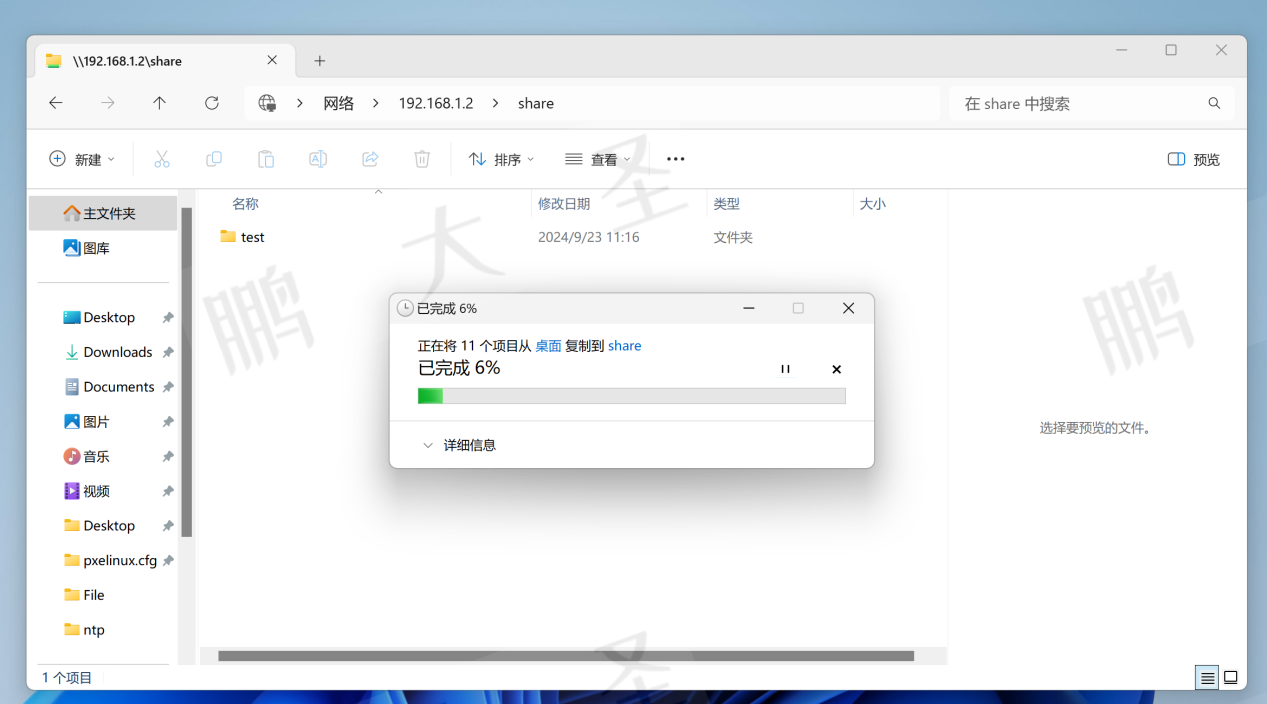Image resolution: width=1267 pixels, height=704 pixels.
Task: Click the green copy progress bar
Action: coord(632,396)
